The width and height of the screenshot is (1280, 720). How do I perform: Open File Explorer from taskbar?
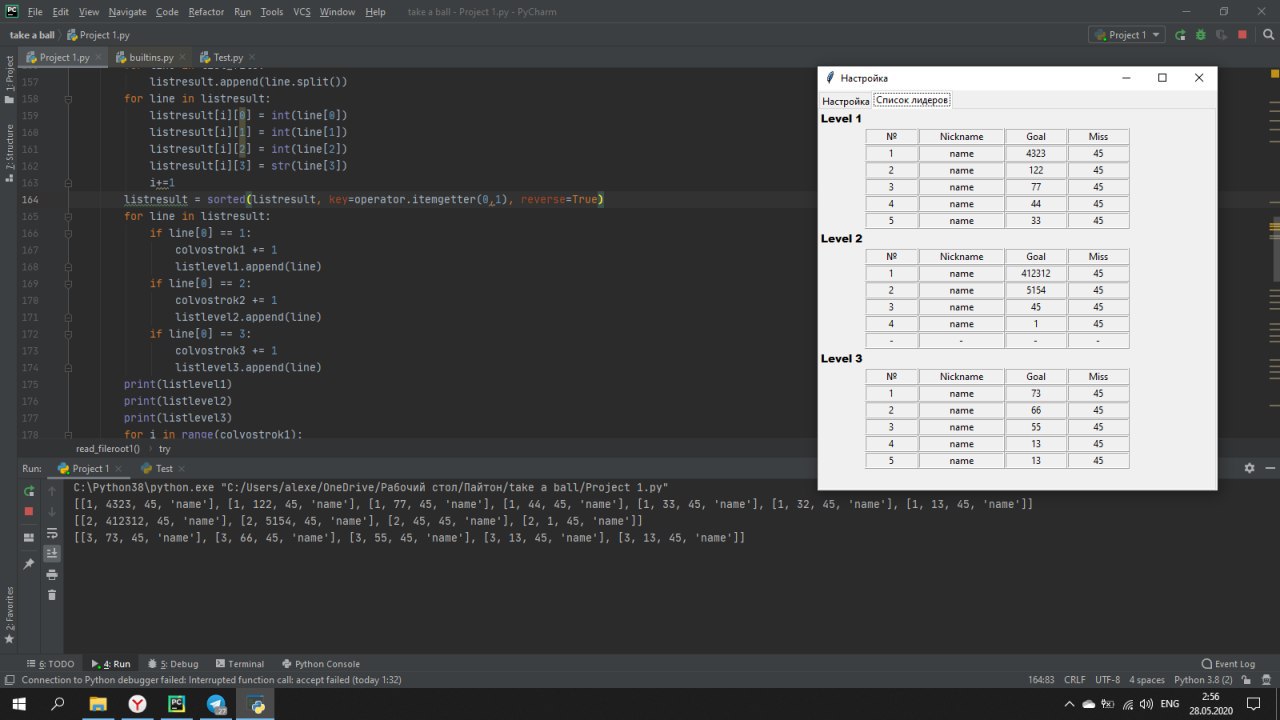tap(98, 704)
